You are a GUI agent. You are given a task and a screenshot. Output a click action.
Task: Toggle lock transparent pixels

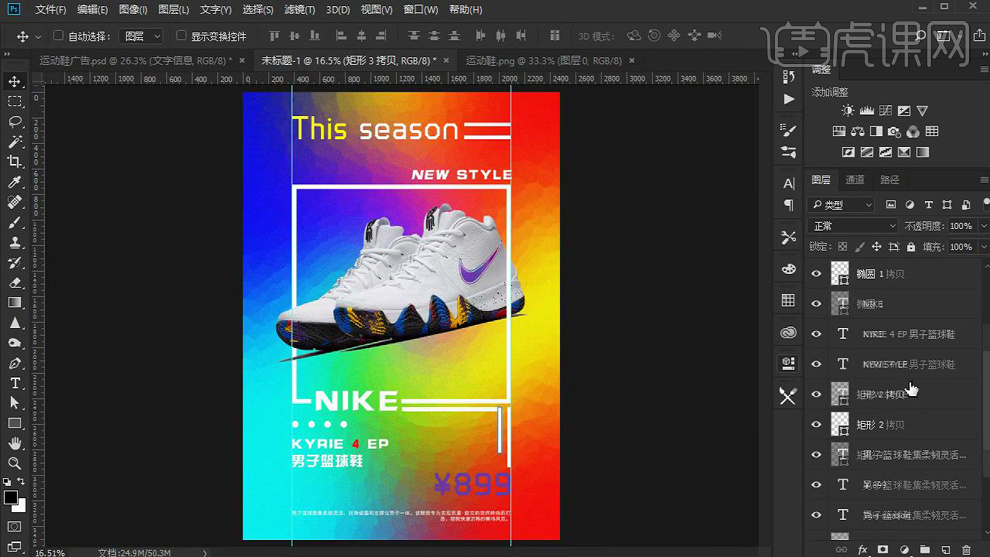(x=842, y=247)
